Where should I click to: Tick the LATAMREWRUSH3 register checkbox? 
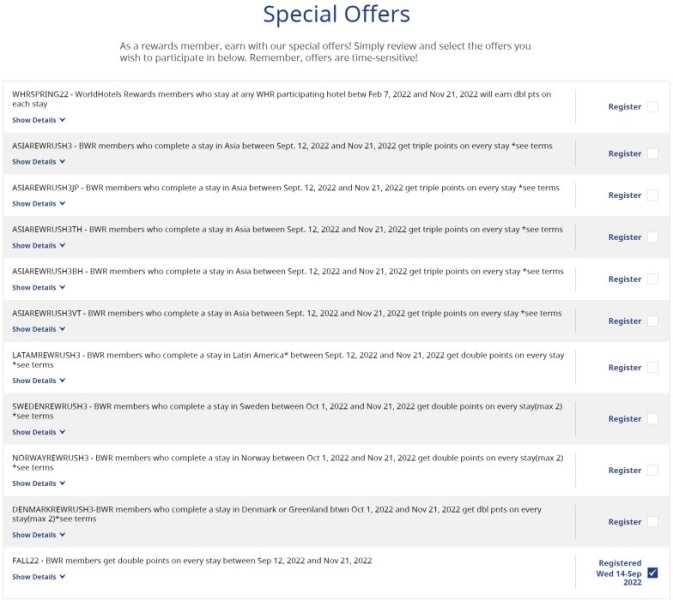[x=652, y=368]
